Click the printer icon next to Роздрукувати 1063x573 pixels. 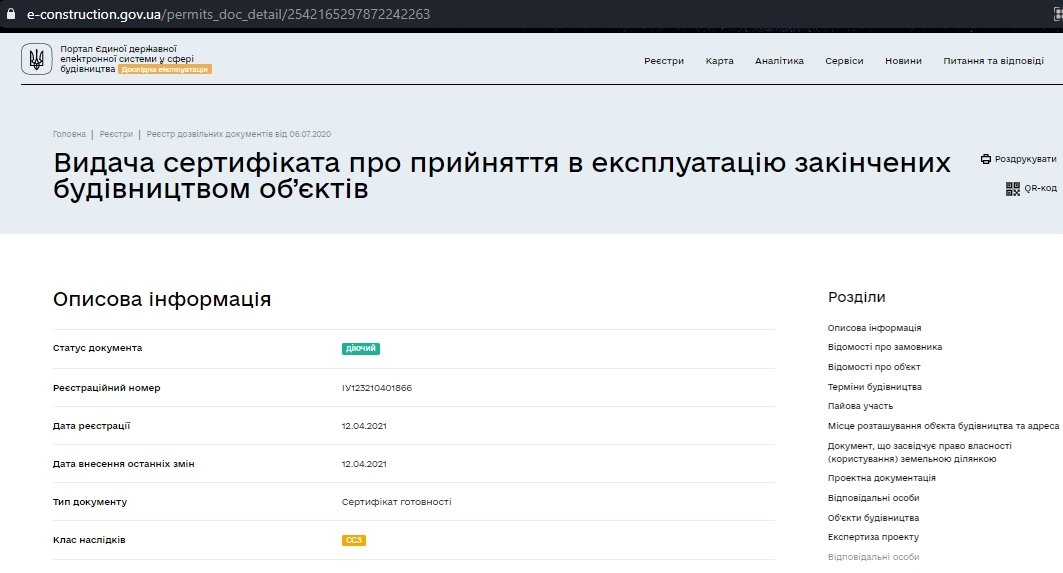point(986,159)
